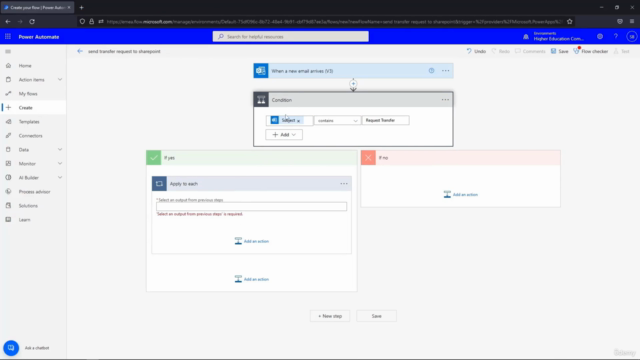Close the Create your flow browser tab

pos(69,7)
